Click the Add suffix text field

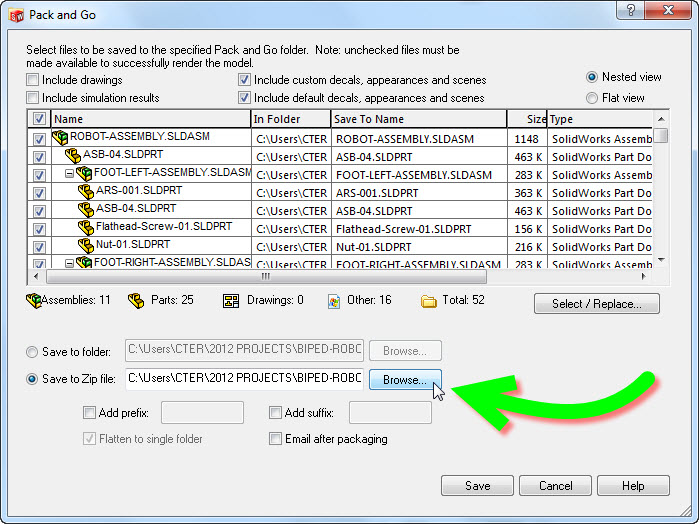click(x=390, y=413)
